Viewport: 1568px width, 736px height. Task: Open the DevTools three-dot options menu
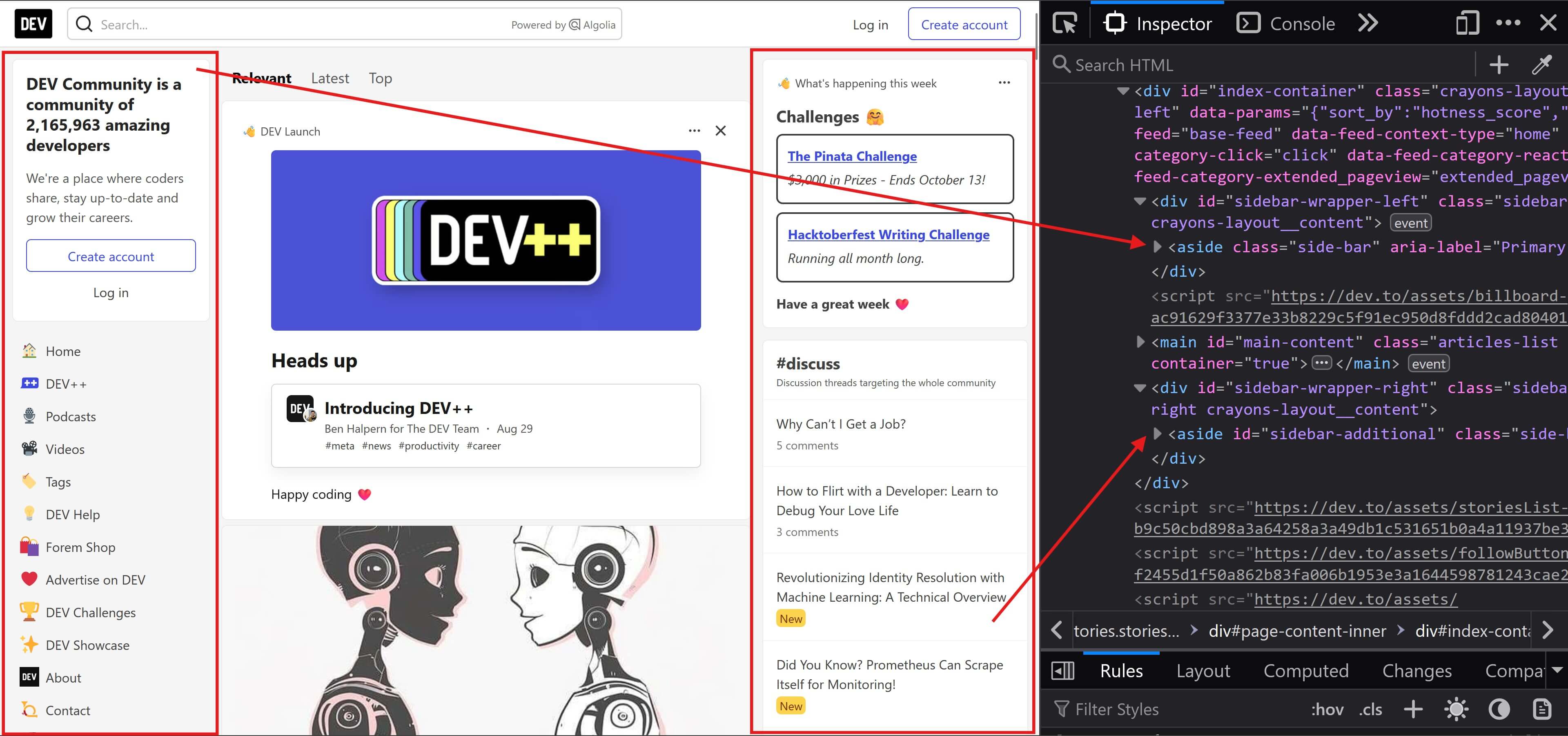click(x=1508, y=23)
